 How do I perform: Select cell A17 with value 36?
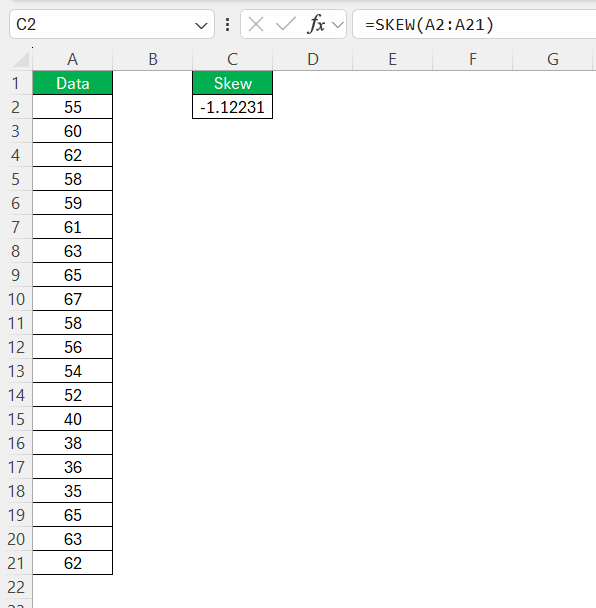73,467
